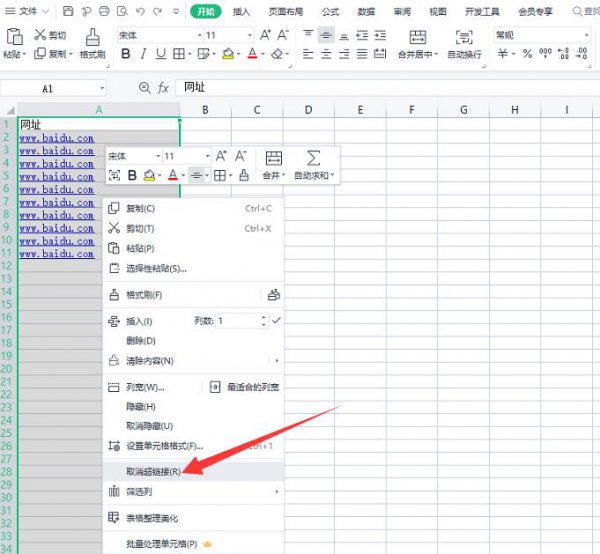600x554 pixels.
Task: Choose Copy (复制) in context menu
Action: [x=194, y=209]
